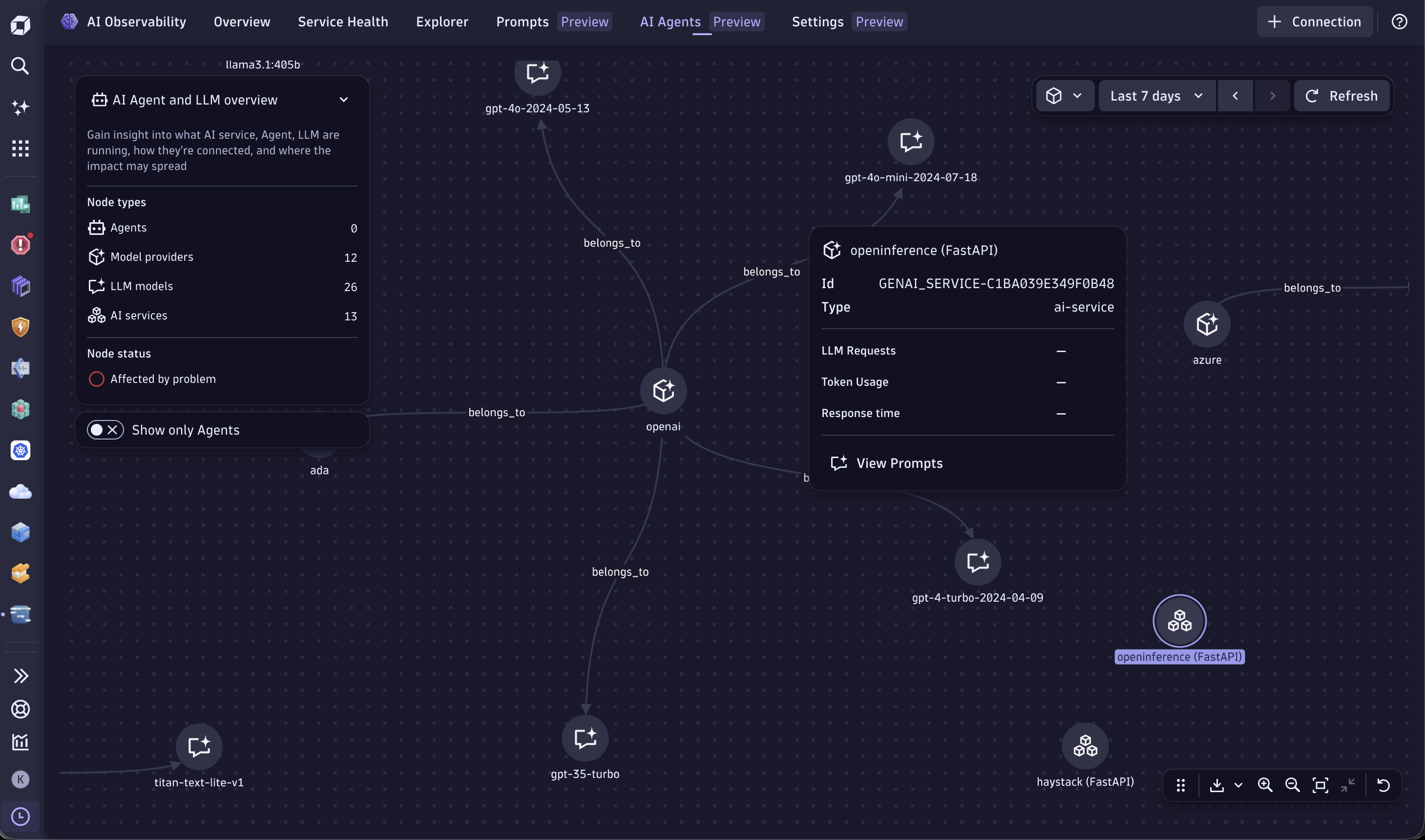Click the Agents node type row
The image size is (1425, 840).
click(x=222, y=228)
